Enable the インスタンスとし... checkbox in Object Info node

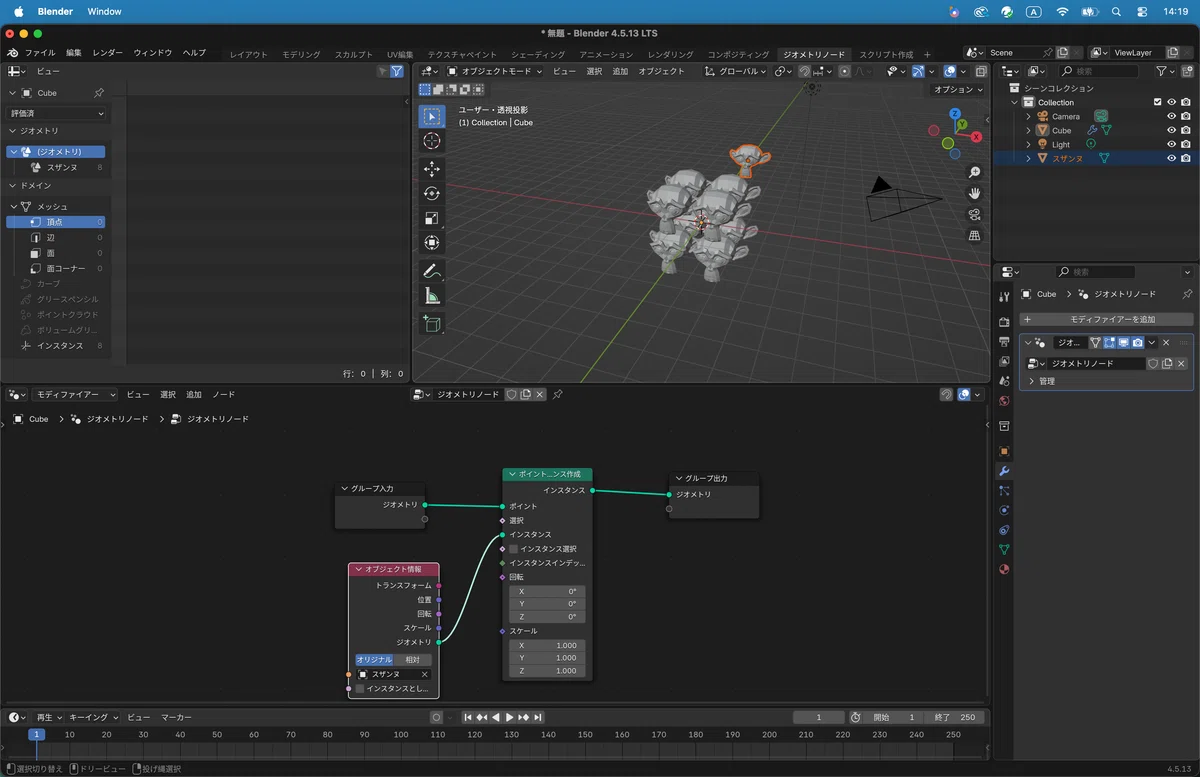coord(361,689)
